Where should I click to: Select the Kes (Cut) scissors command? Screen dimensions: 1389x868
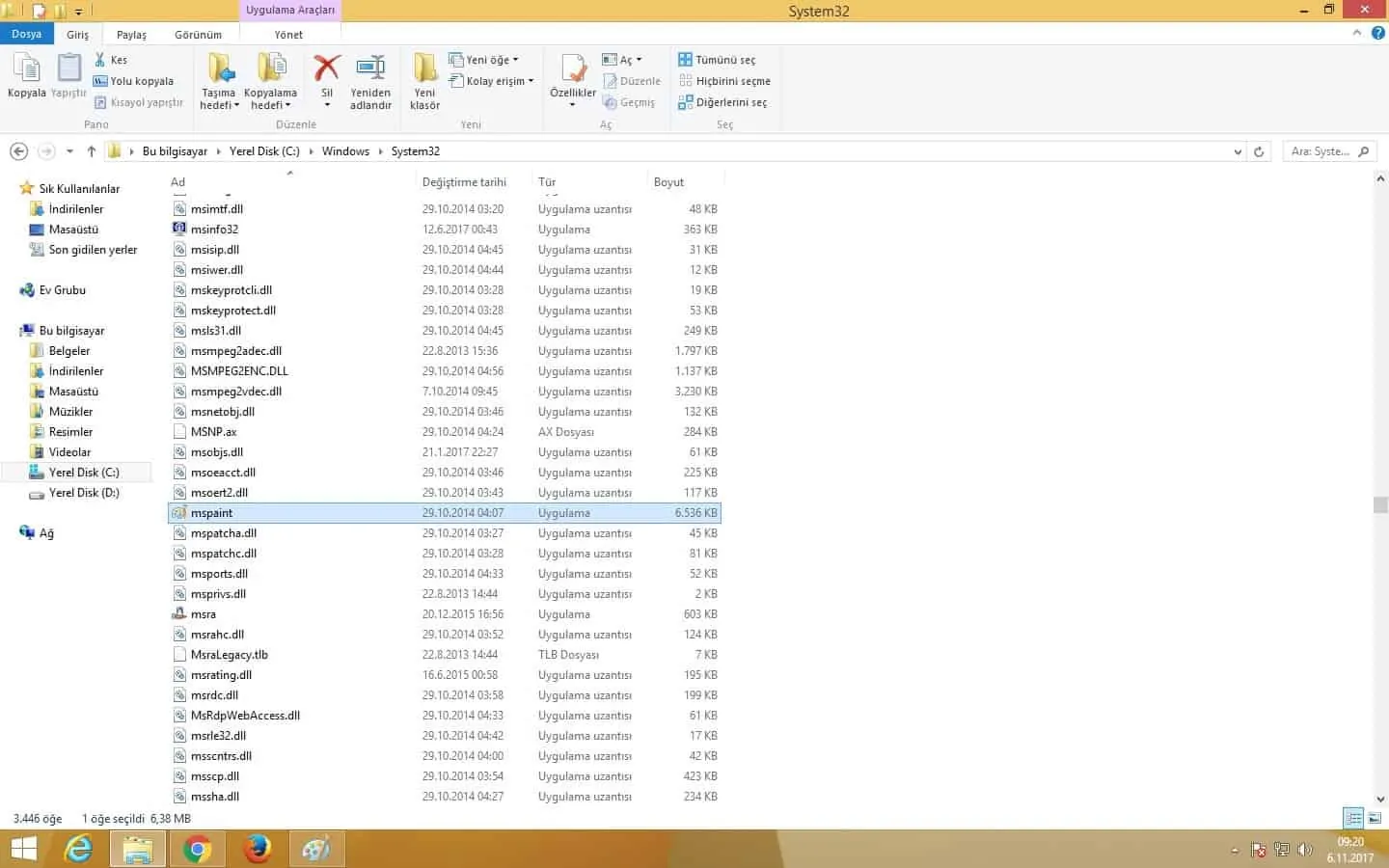pos(111,60)
